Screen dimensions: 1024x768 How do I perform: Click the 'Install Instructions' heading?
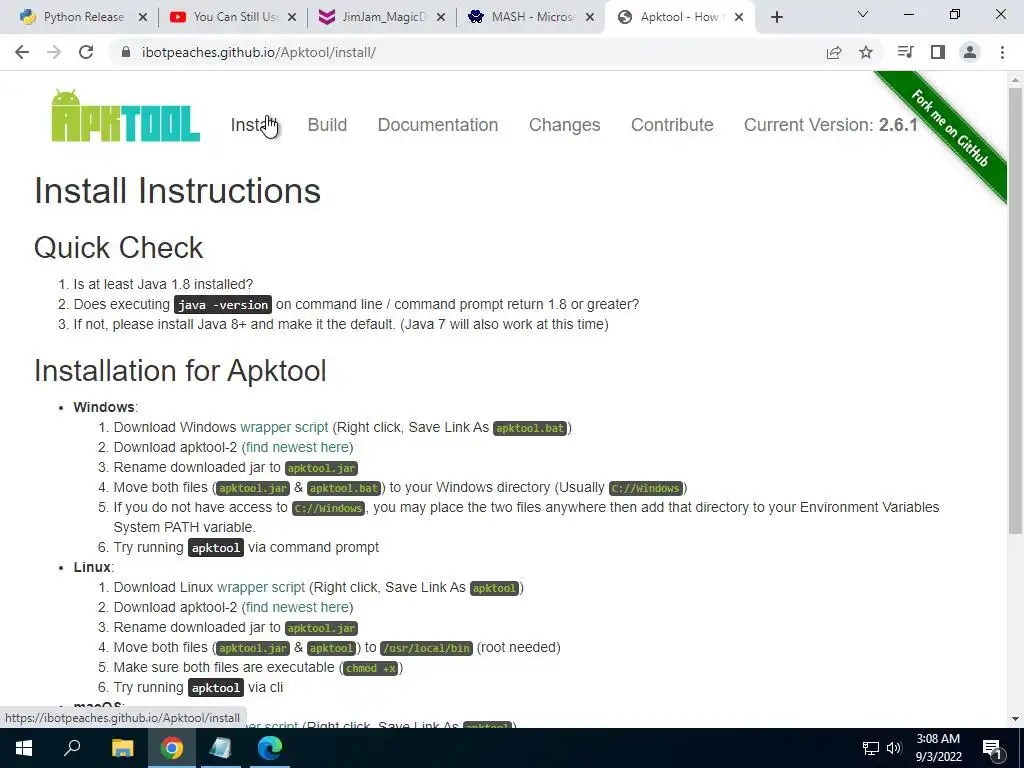click(x=177, y=191)
